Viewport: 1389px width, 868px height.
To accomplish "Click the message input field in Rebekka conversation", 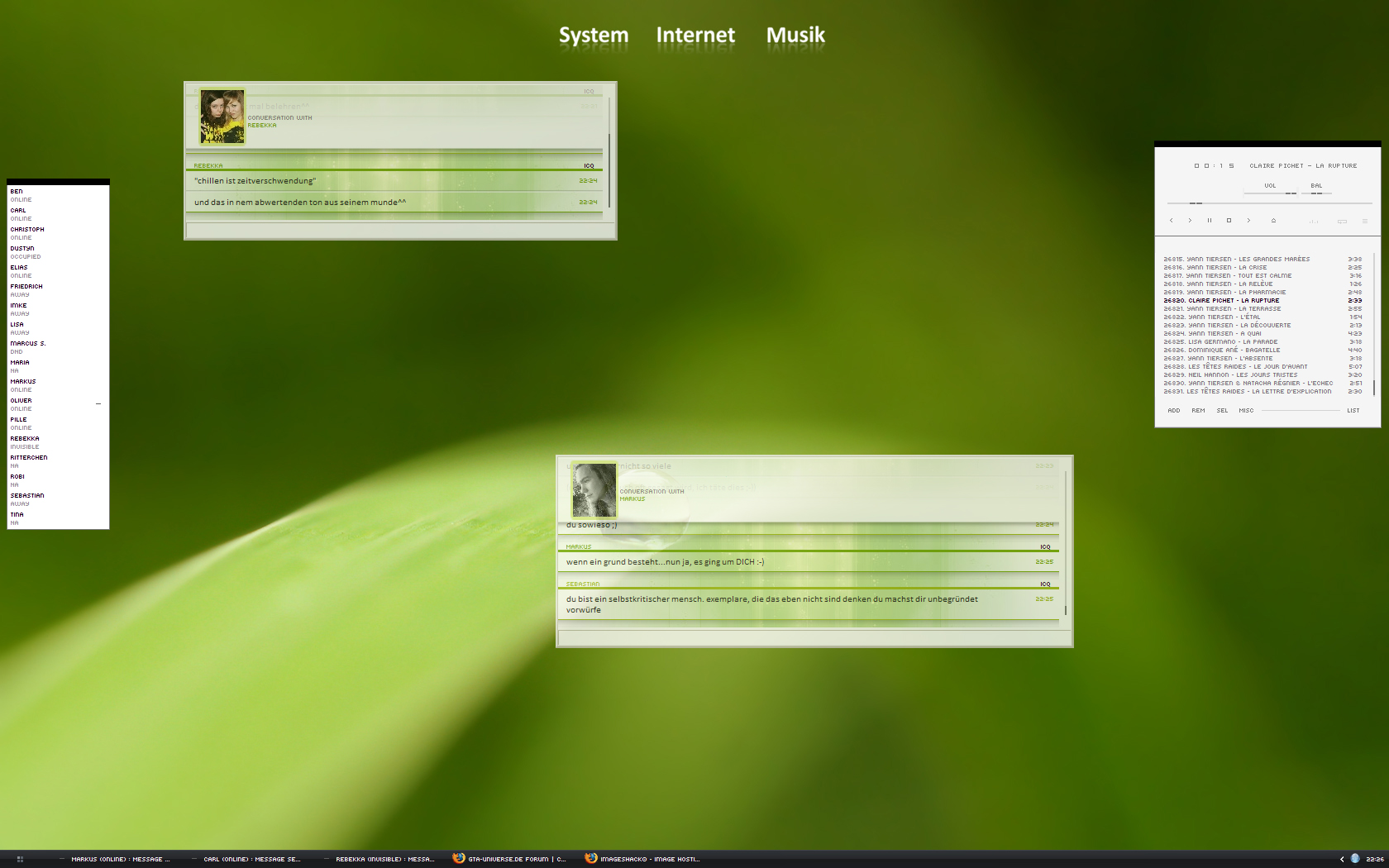I will (x=399, y=230).
